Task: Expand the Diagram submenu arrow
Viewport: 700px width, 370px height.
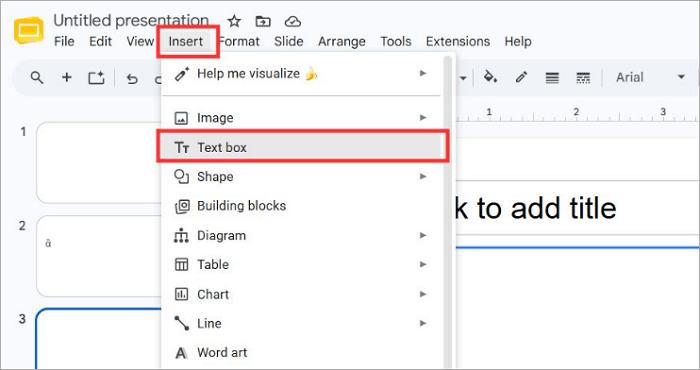Action: (423, 235)
